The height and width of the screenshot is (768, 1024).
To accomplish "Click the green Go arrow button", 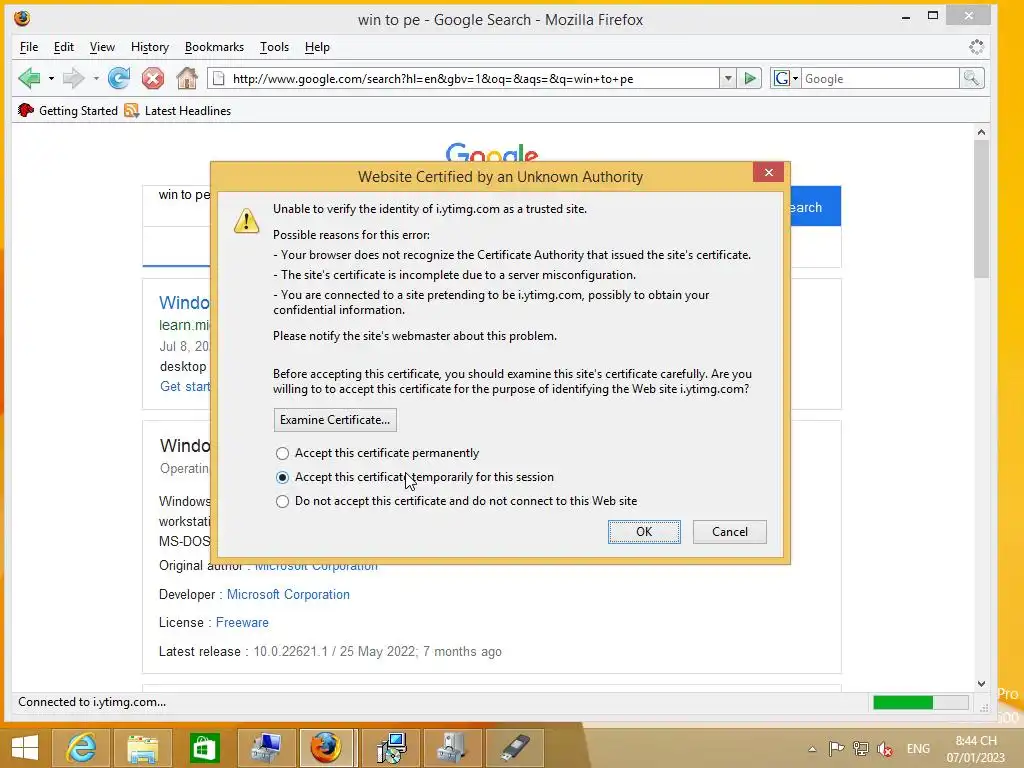I will (x=750, y=79).
